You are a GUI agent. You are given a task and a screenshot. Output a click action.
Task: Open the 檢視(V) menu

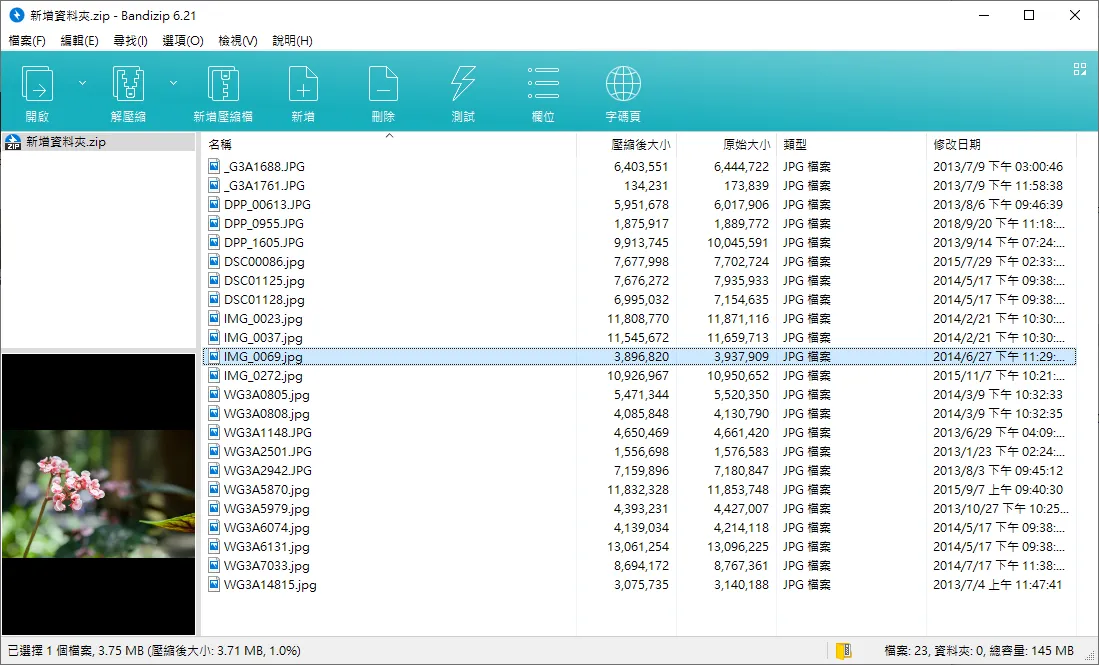click(x=238, y=41)
